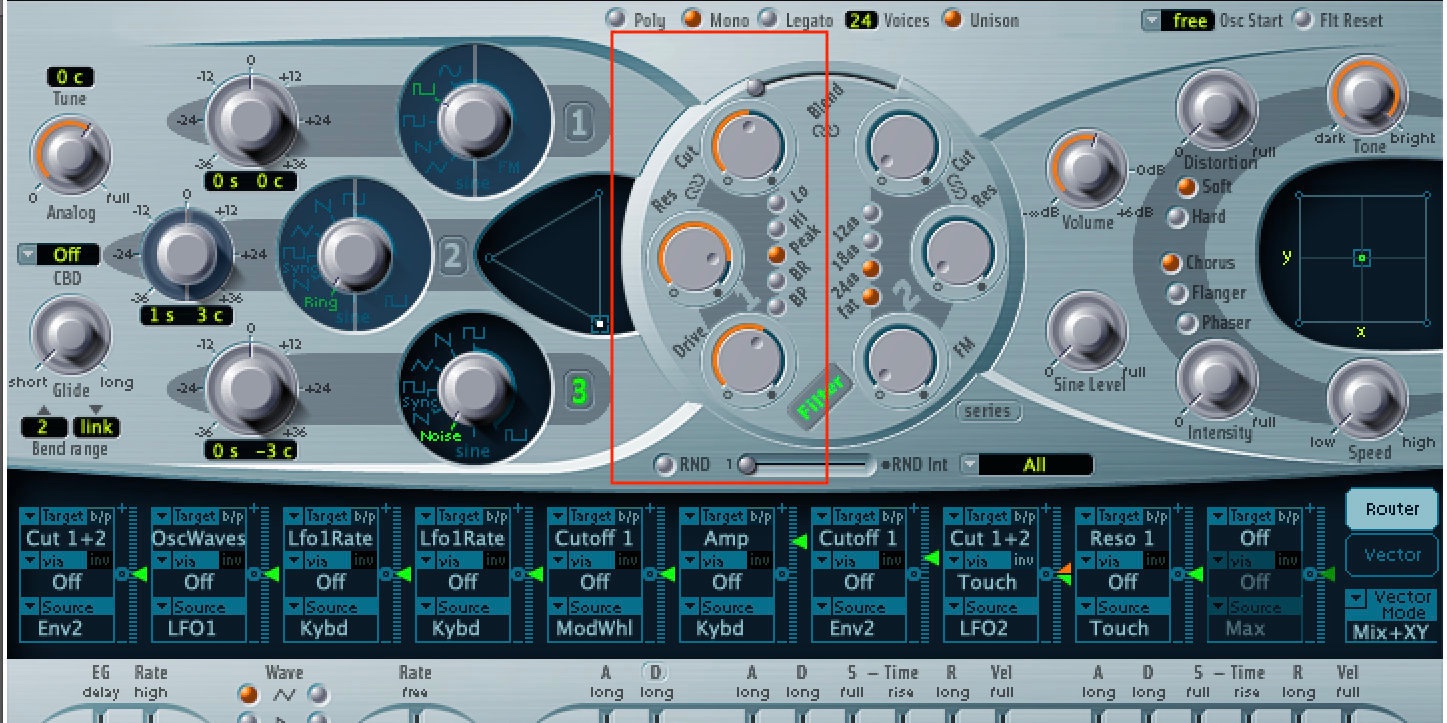Image resolution: width=1447 pixels, height=723 pixels.
Task: Click the green Oscillator 3 button
Action: click(x=580, y=392)
